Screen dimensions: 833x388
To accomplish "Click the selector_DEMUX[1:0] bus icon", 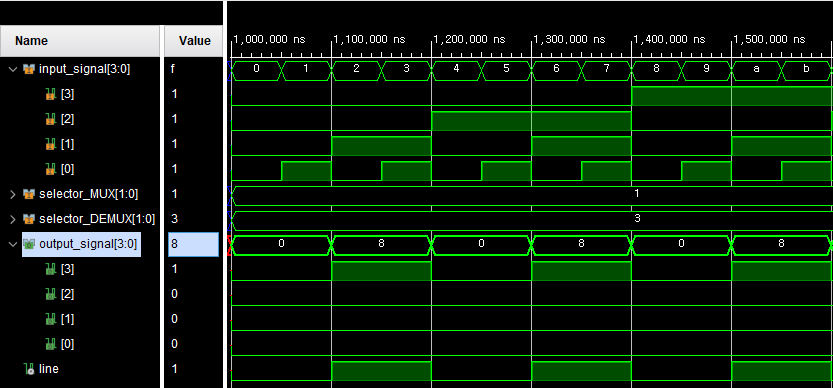I will click(x=29, y=219).
